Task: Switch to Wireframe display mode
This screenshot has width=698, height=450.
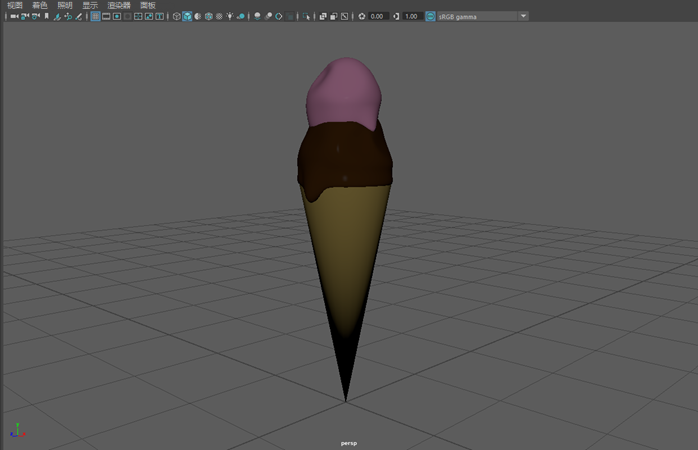Action: [177, 16]
